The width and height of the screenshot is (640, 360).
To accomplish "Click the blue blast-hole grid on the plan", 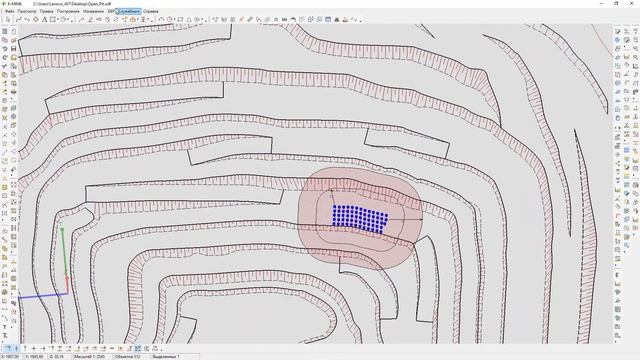I will coord(360,219).
